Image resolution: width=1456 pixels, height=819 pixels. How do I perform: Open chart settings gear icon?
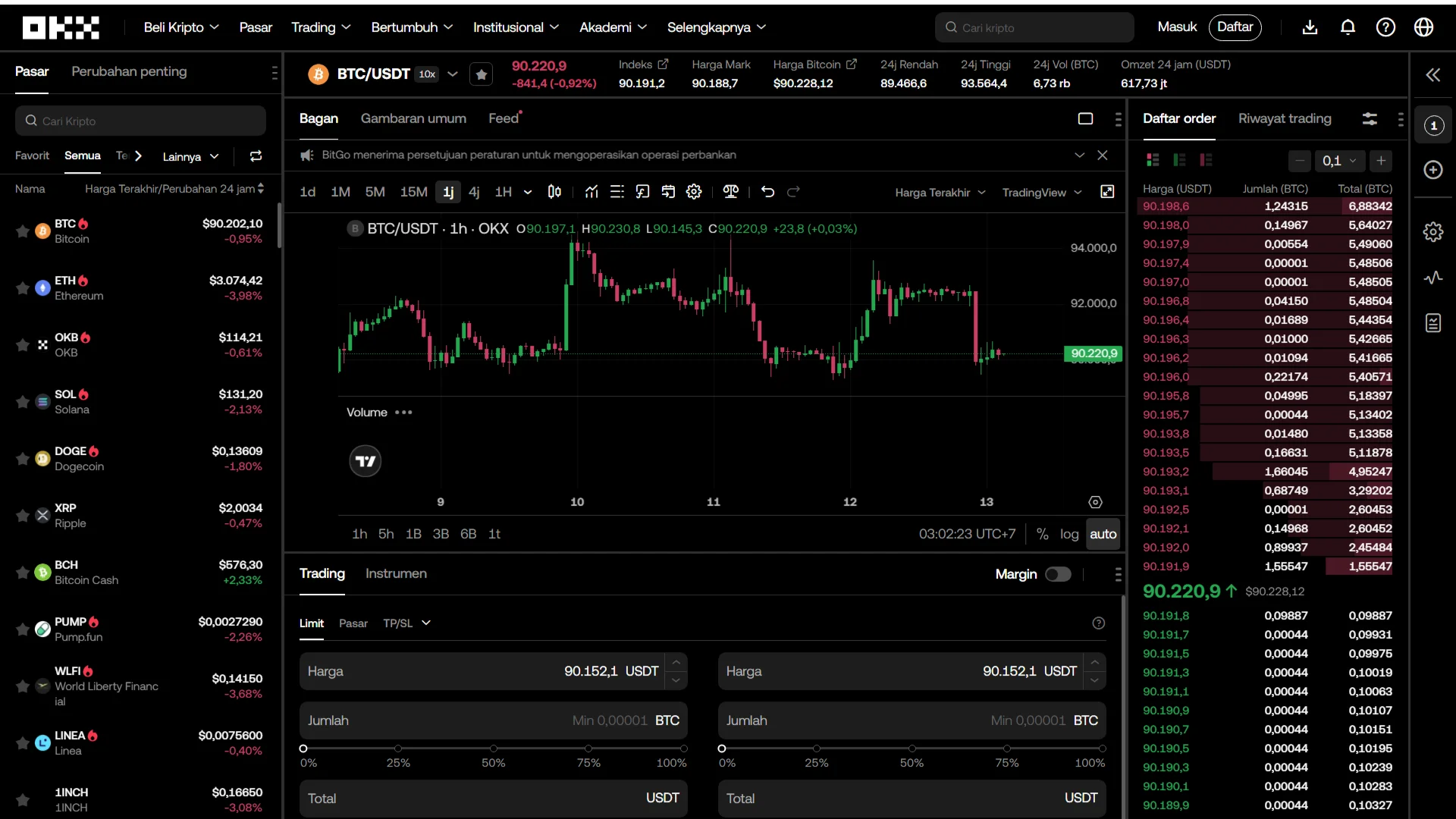tap(694, 192)
